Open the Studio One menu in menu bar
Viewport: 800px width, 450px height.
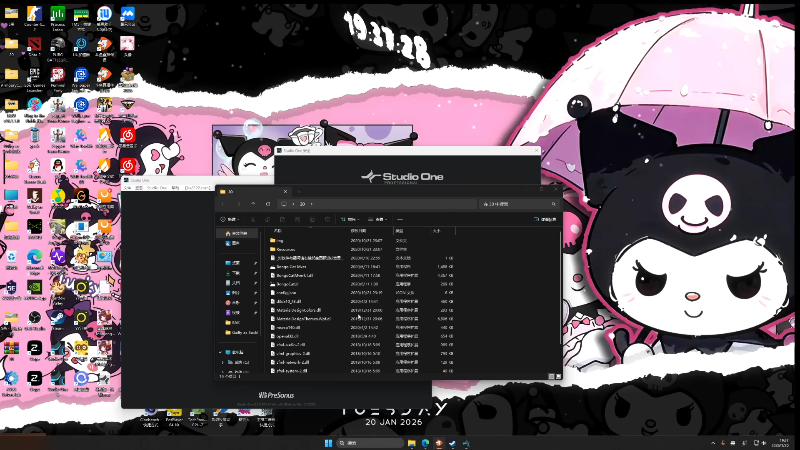point(157,188)
